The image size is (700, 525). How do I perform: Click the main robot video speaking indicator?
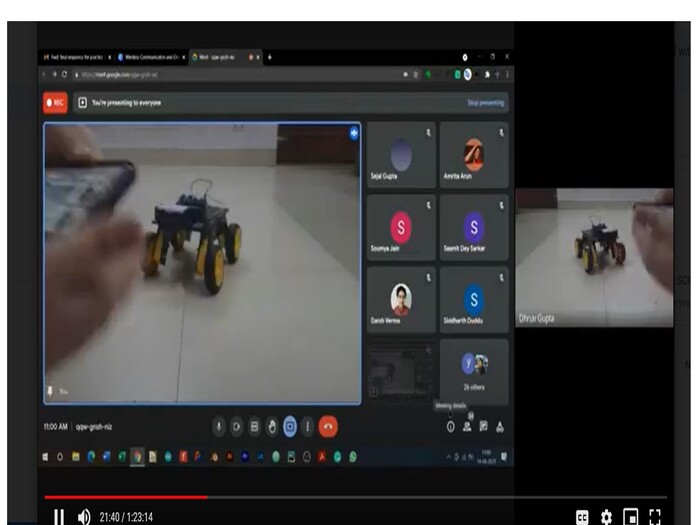point(354,133)
